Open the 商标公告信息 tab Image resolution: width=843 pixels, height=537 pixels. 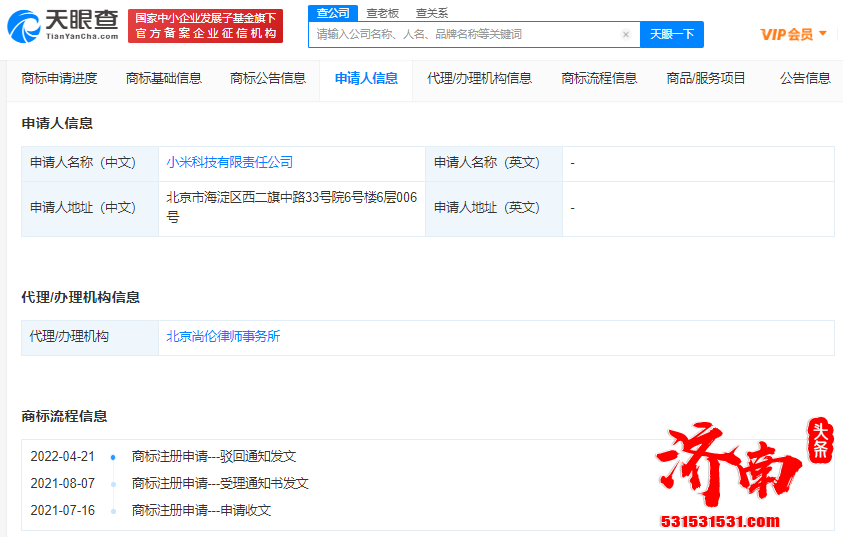[x=268, y=78]
